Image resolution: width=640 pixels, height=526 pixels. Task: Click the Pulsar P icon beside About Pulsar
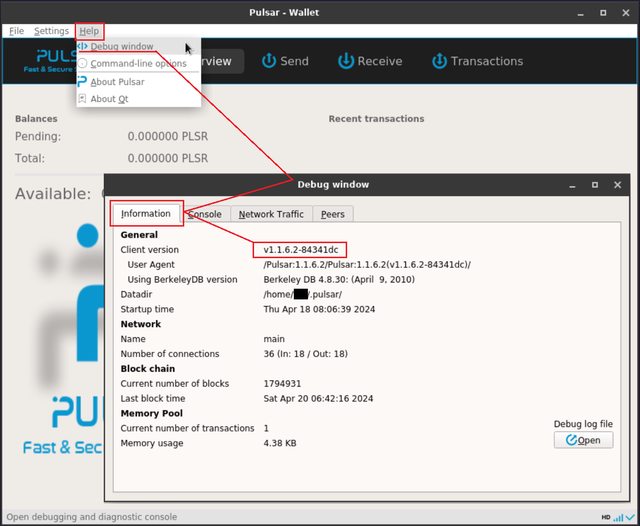pyautogui.click(x=82, y=81)
